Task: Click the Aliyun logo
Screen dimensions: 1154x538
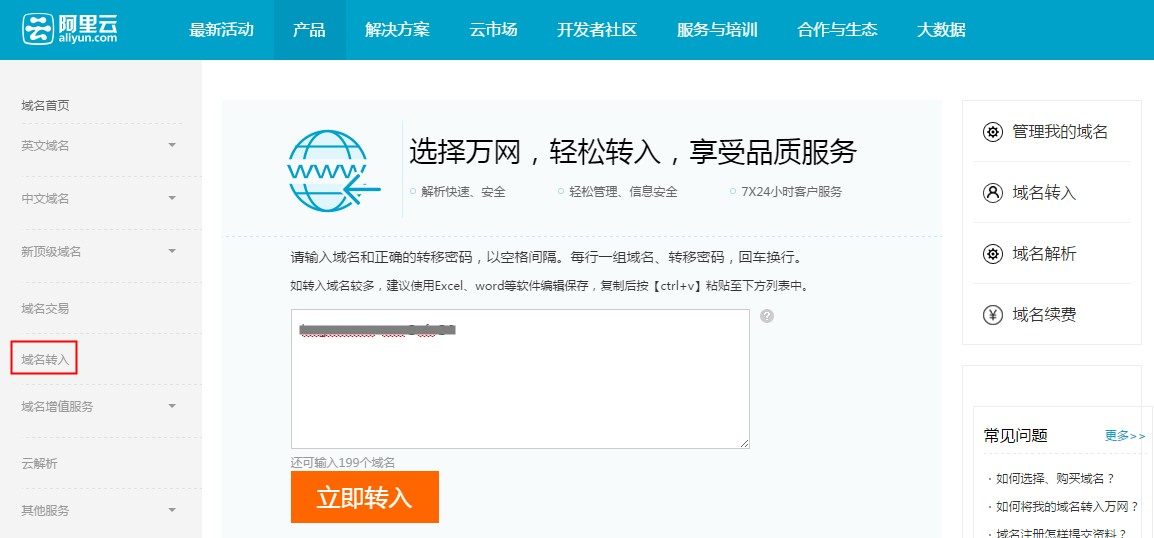Action: [x=70, y=29]
